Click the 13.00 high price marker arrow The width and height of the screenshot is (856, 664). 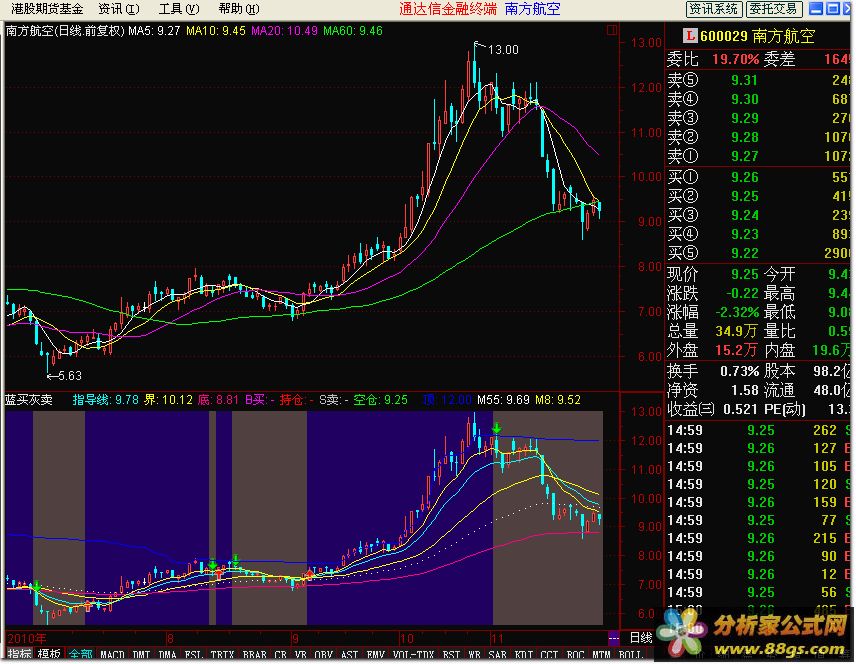[x=480, y=45]
